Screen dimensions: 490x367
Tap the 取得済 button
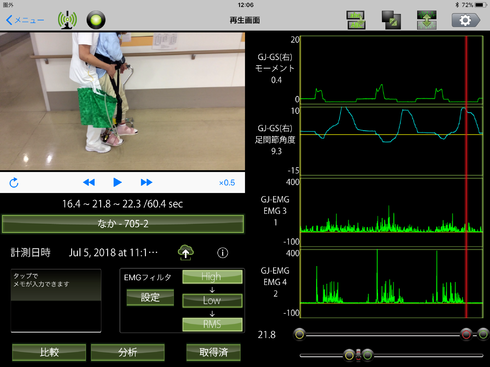[x=214, y=352]
